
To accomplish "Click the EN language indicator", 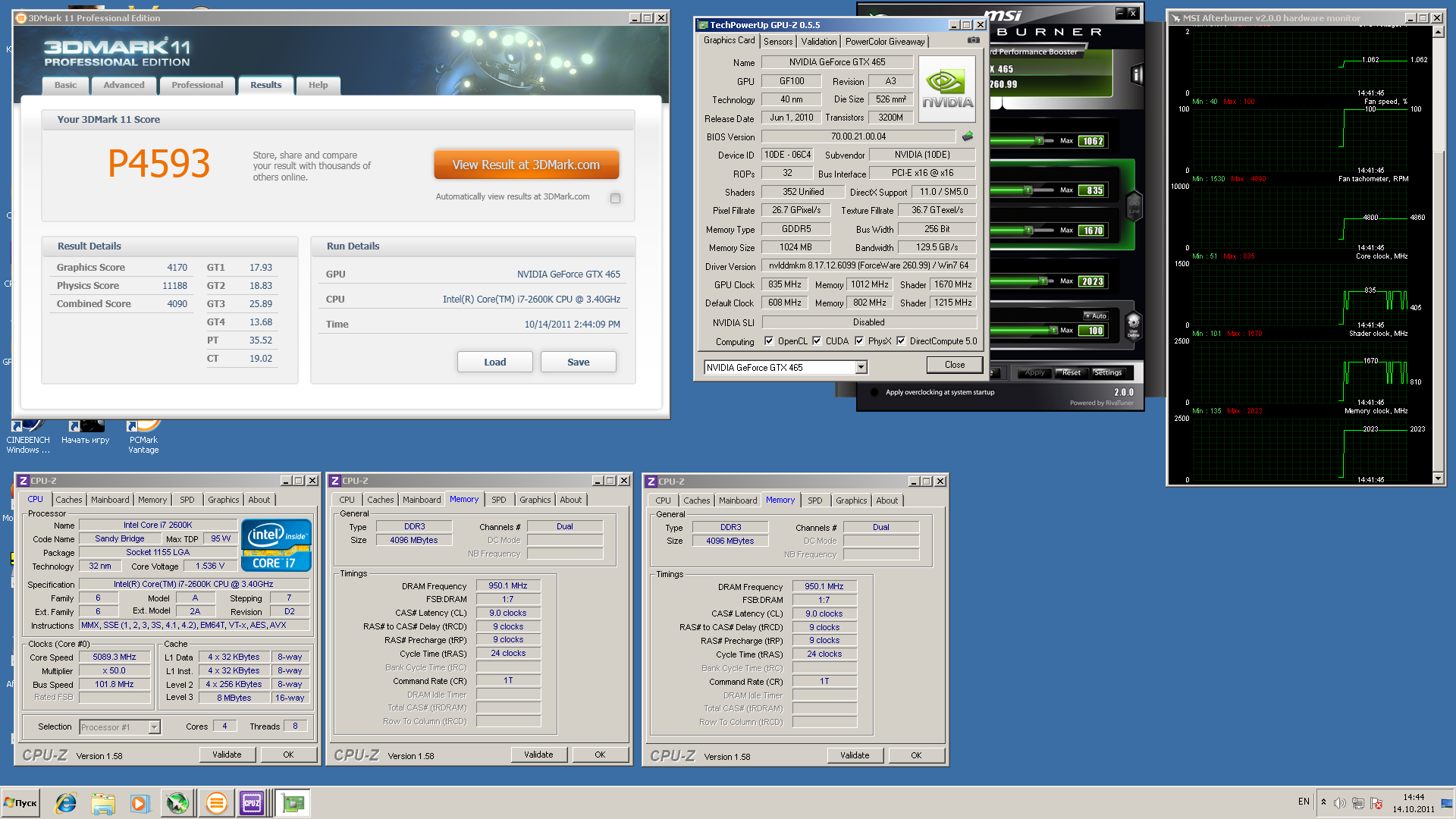I will 1304,802.
